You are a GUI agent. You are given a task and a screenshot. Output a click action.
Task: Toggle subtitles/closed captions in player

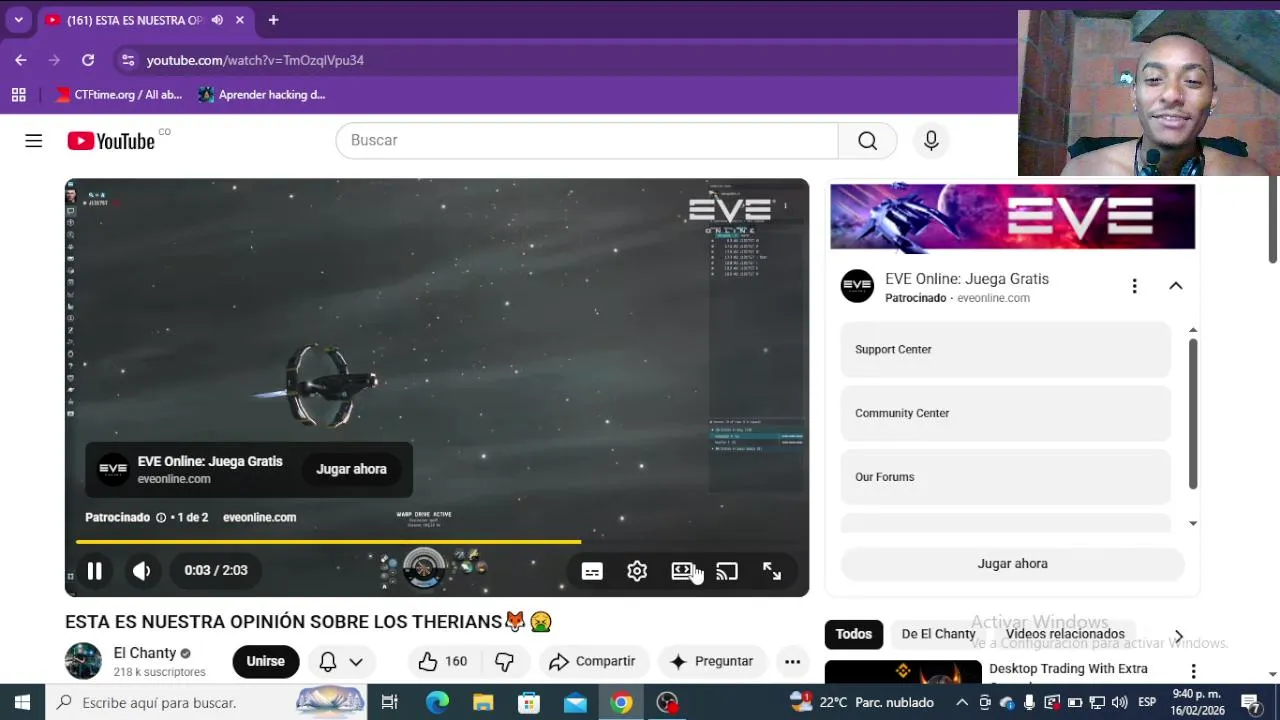tap(592, 571)
